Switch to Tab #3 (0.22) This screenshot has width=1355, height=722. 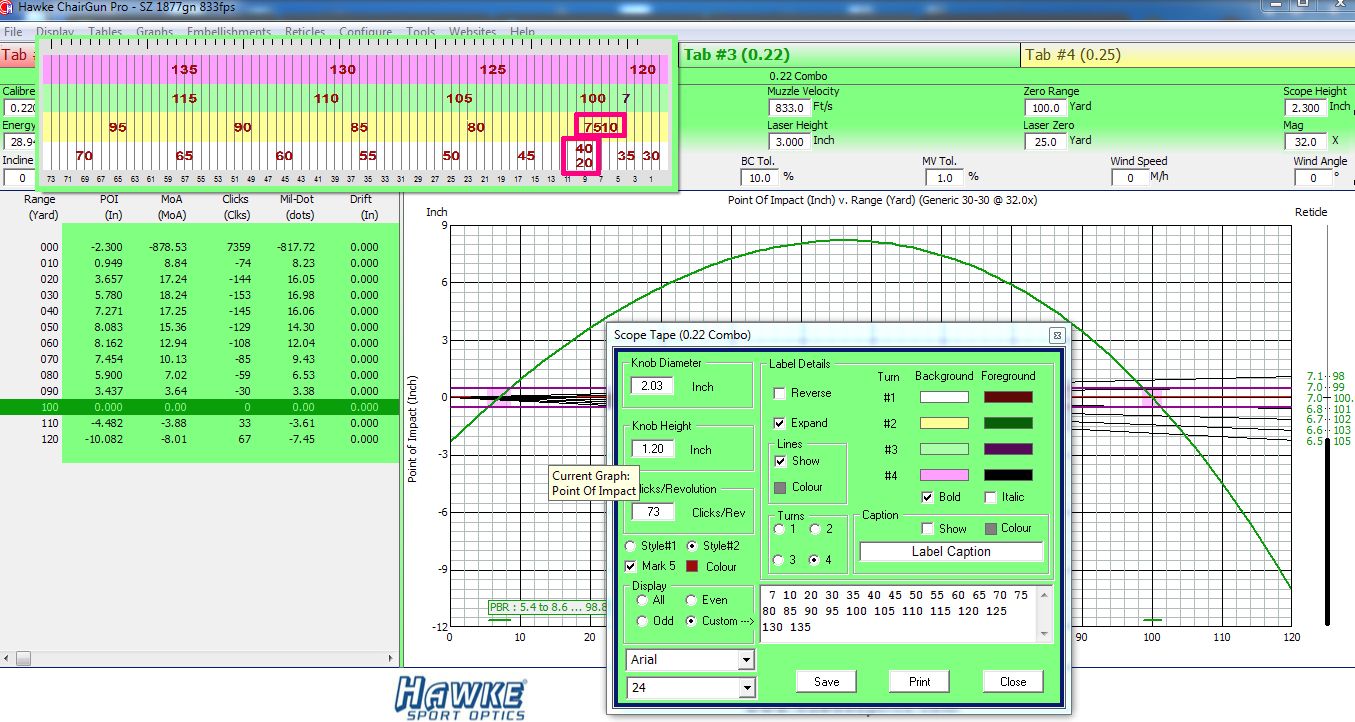(x=850, y=54)
